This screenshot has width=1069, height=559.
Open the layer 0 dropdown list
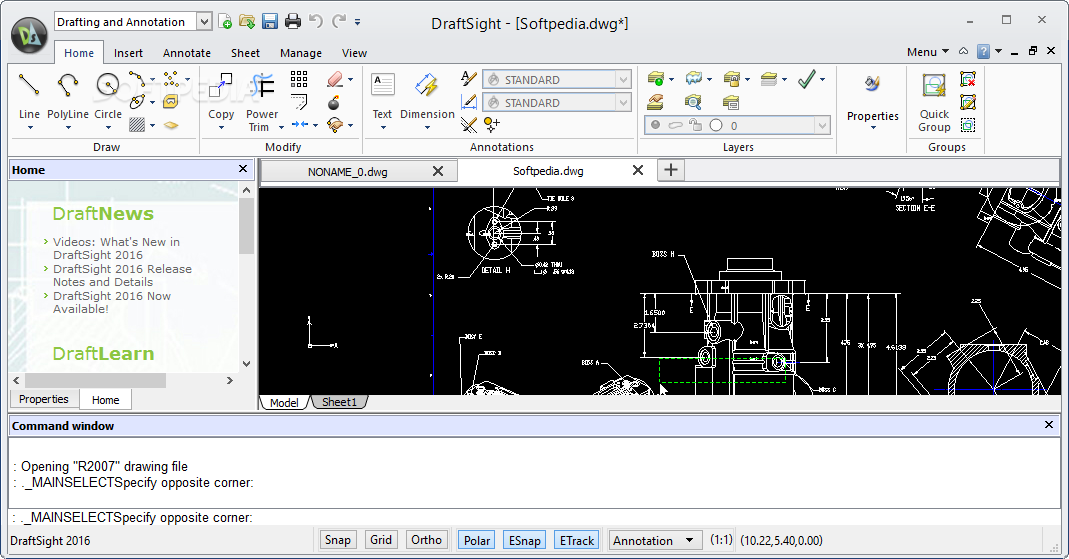point(822,125)
